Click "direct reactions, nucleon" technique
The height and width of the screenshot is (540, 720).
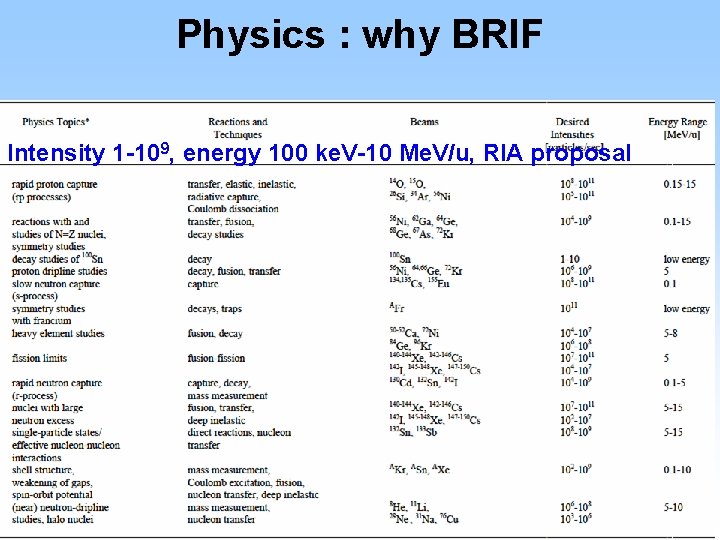click(239, 433)
